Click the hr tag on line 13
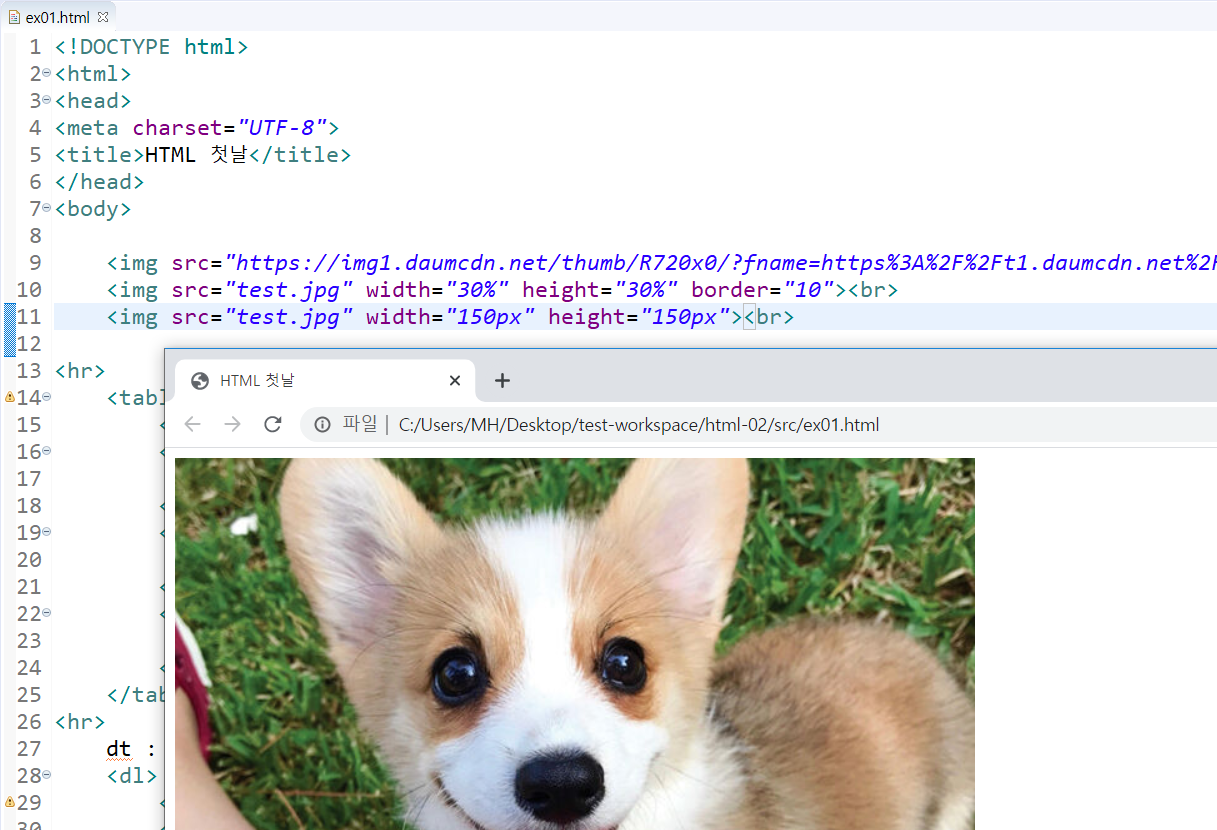 (x=80, y=370)
